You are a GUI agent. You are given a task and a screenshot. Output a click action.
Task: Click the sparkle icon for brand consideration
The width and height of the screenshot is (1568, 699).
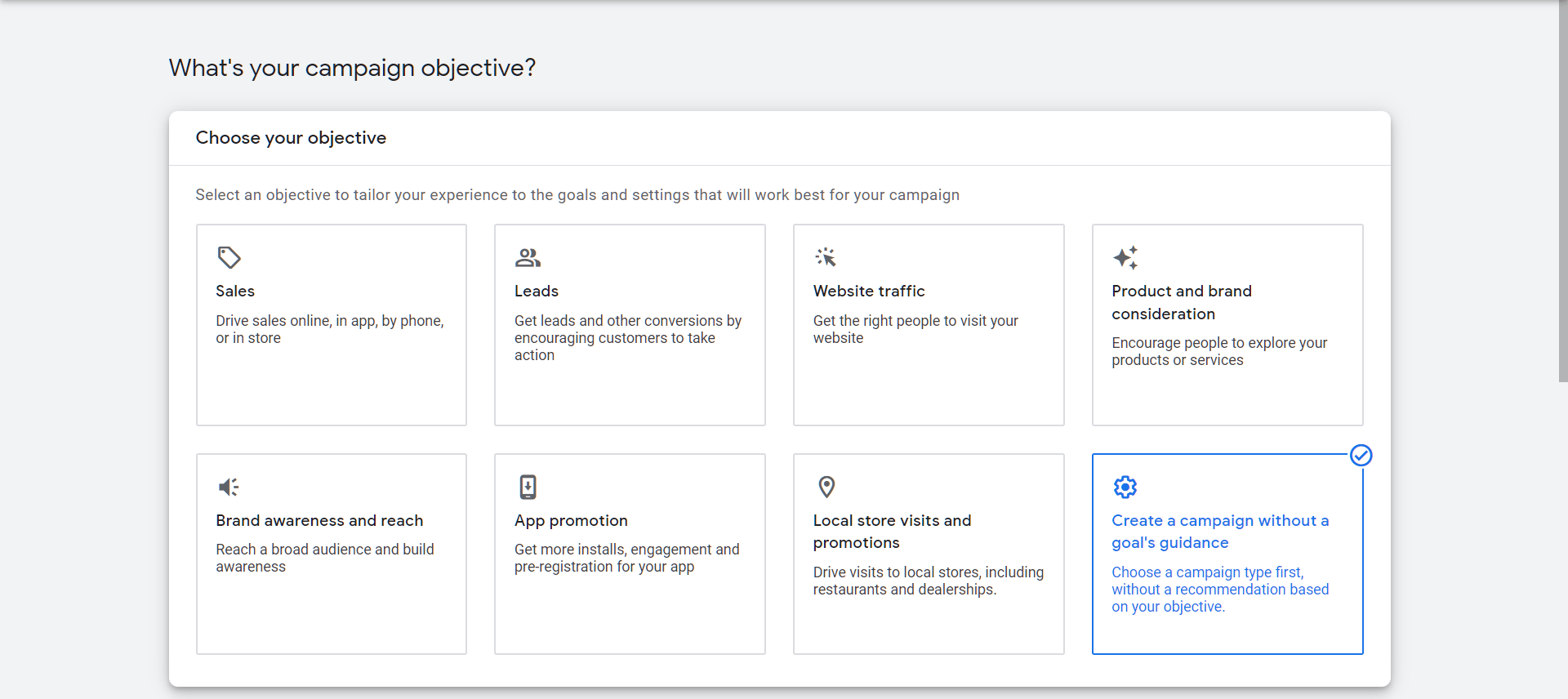[x=1125, y=258]
